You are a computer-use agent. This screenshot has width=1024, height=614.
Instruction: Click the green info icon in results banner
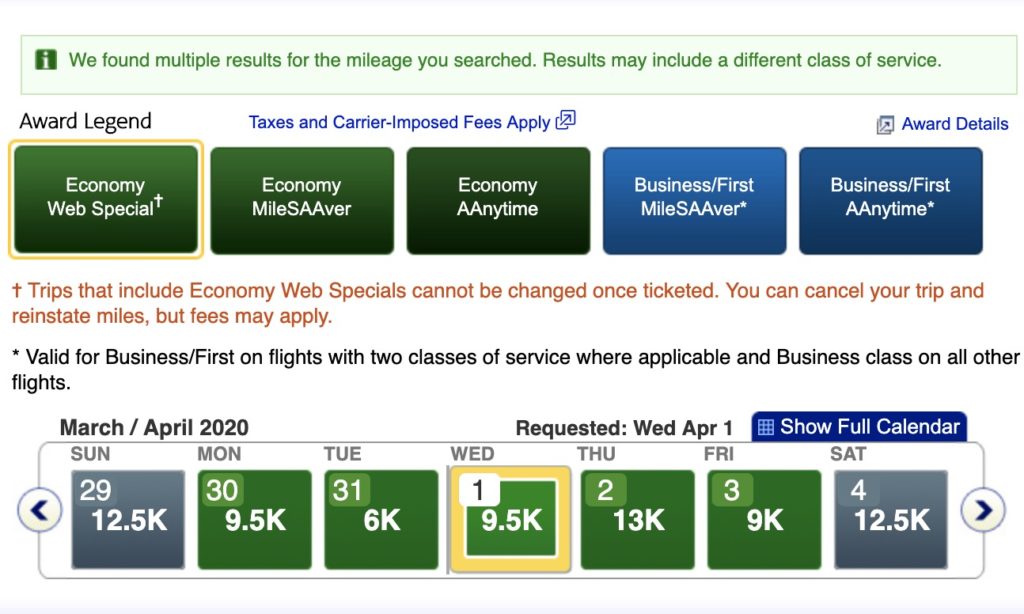click(46, 60)
